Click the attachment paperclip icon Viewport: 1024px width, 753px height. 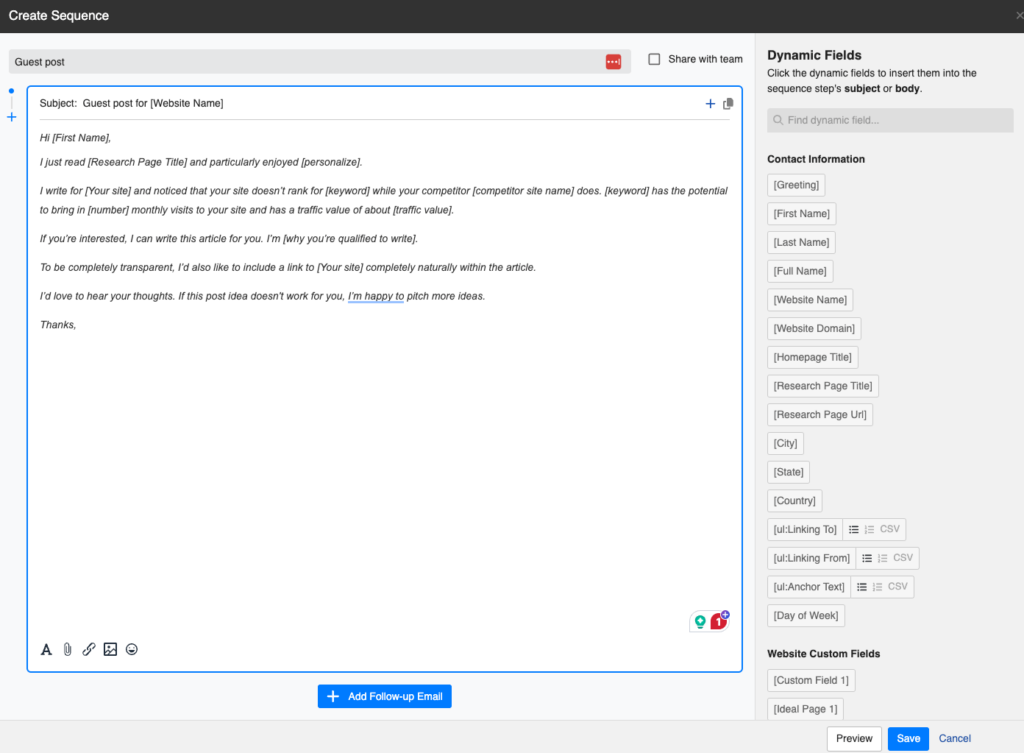coord(67,649)
